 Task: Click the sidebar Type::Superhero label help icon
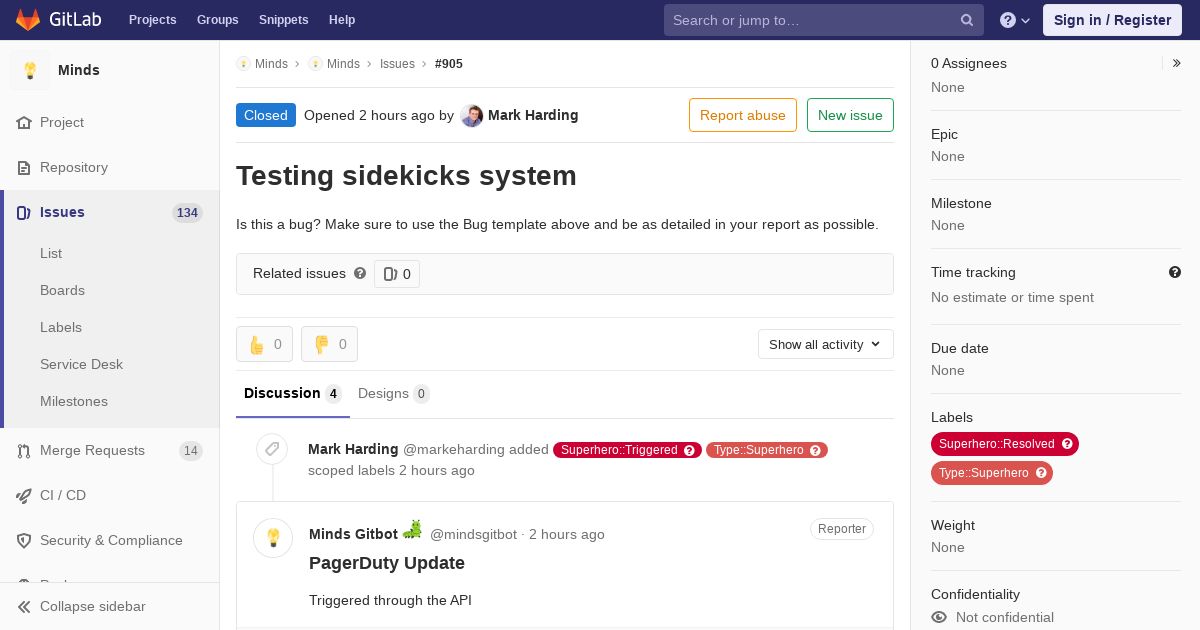coord(1041,473)
